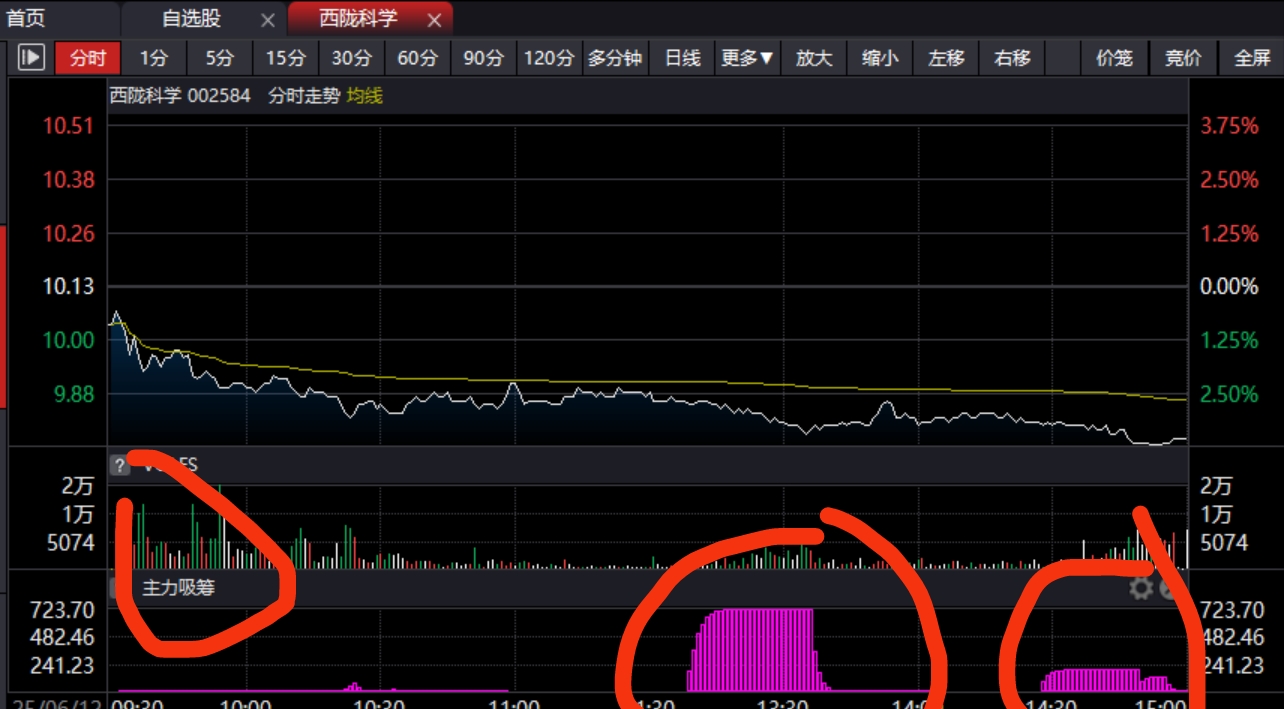
Task: Switch to 60分 period
Action: 418,58
